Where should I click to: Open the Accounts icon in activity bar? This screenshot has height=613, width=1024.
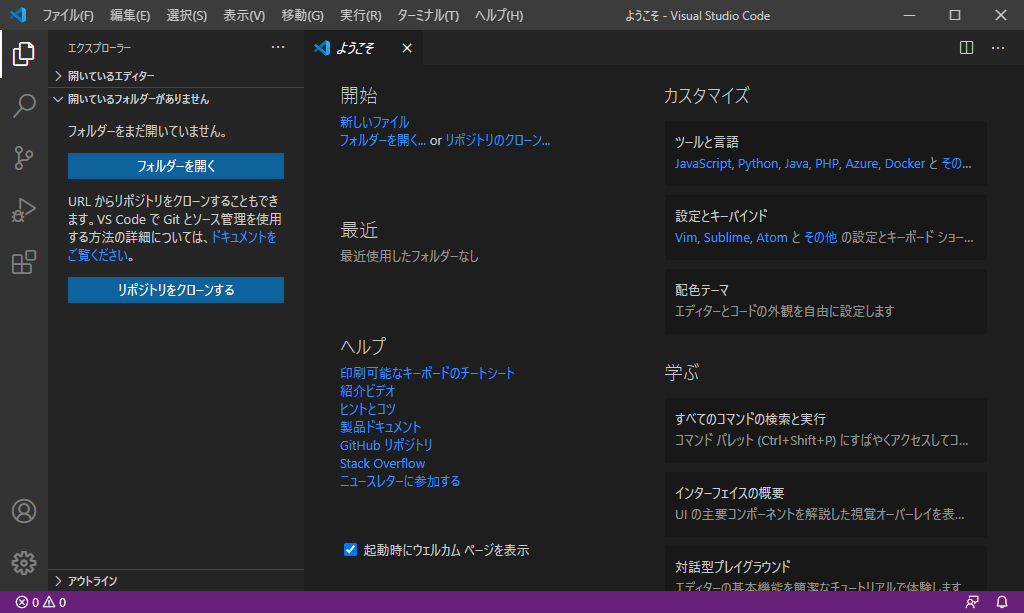[24, 511]
